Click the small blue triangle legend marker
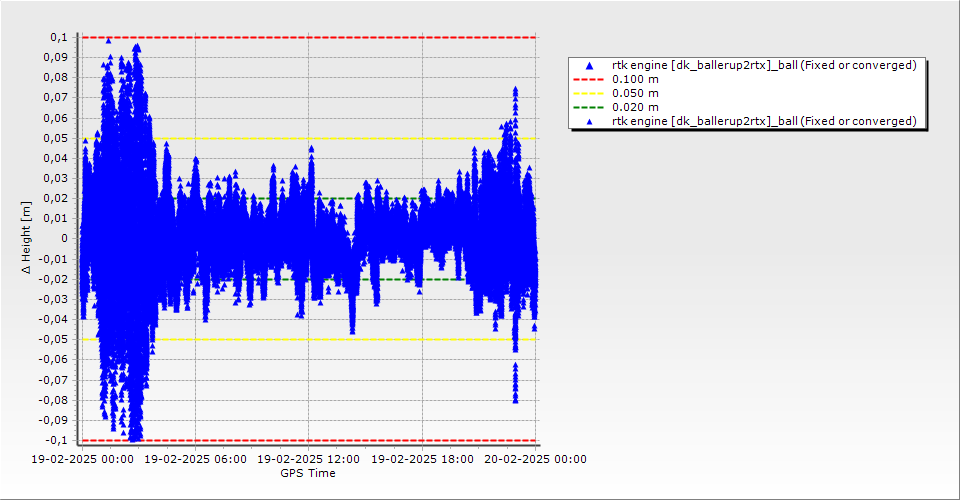Screen dimensions: 960x500 589,121
